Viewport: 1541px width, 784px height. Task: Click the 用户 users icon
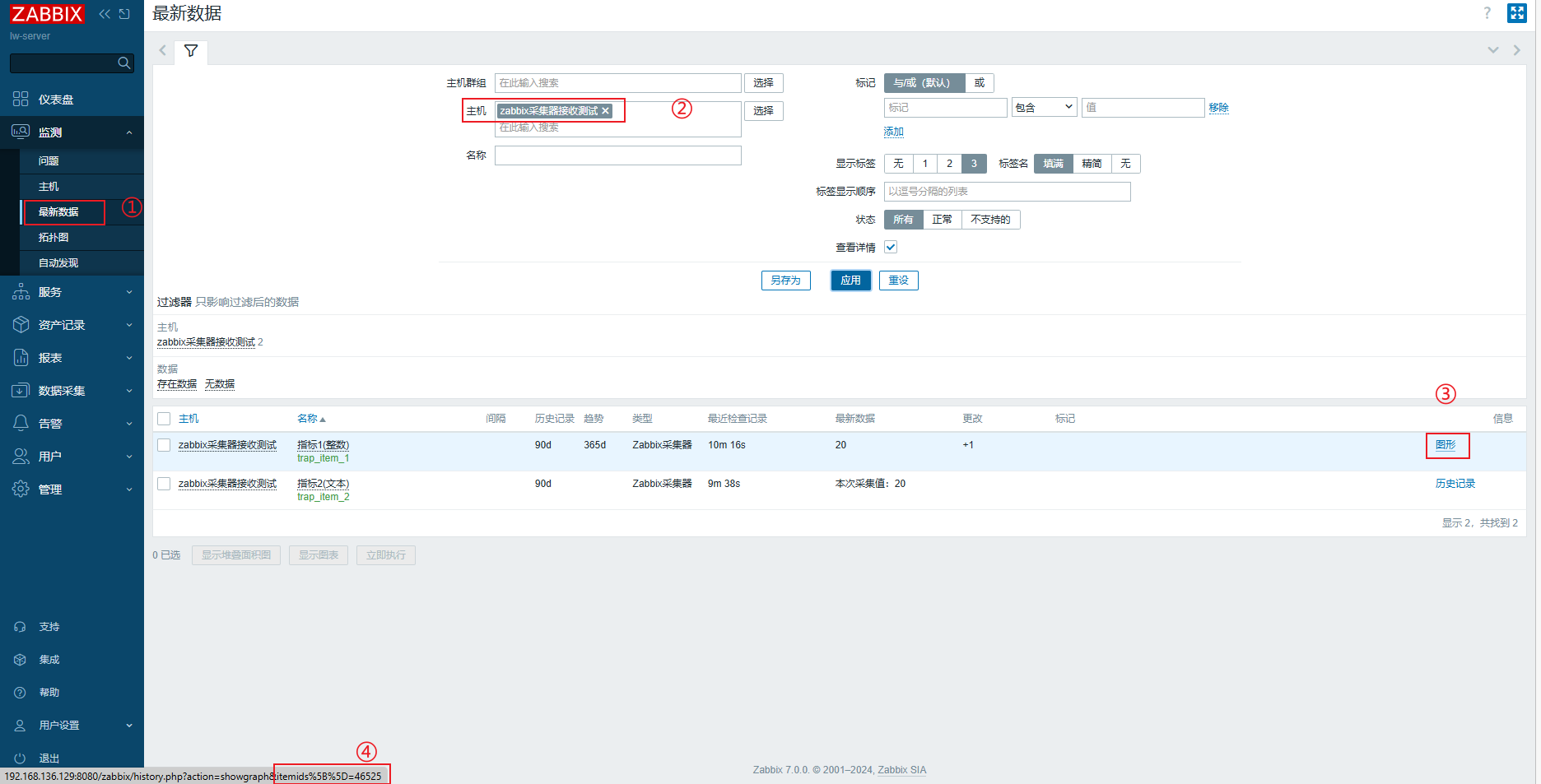[21, 457]
